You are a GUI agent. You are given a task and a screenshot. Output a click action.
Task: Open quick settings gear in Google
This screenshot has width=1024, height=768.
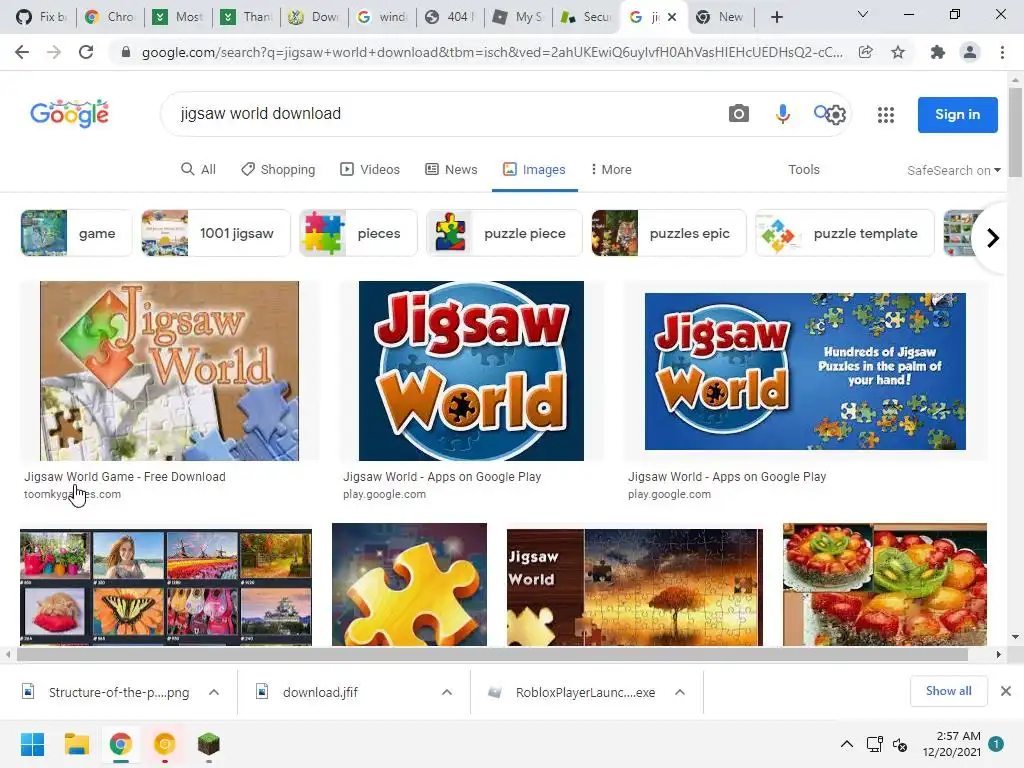tap(836, 115)
